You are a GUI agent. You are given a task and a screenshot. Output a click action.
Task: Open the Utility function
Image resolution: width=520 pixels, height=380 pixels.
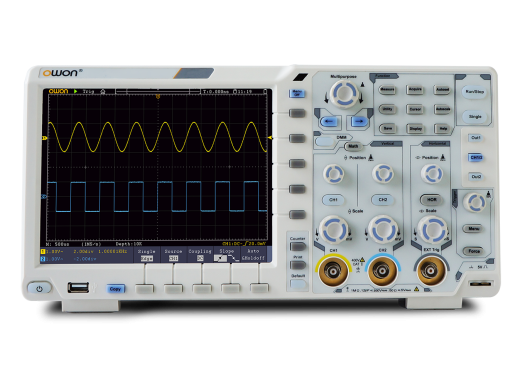(387, 109)
